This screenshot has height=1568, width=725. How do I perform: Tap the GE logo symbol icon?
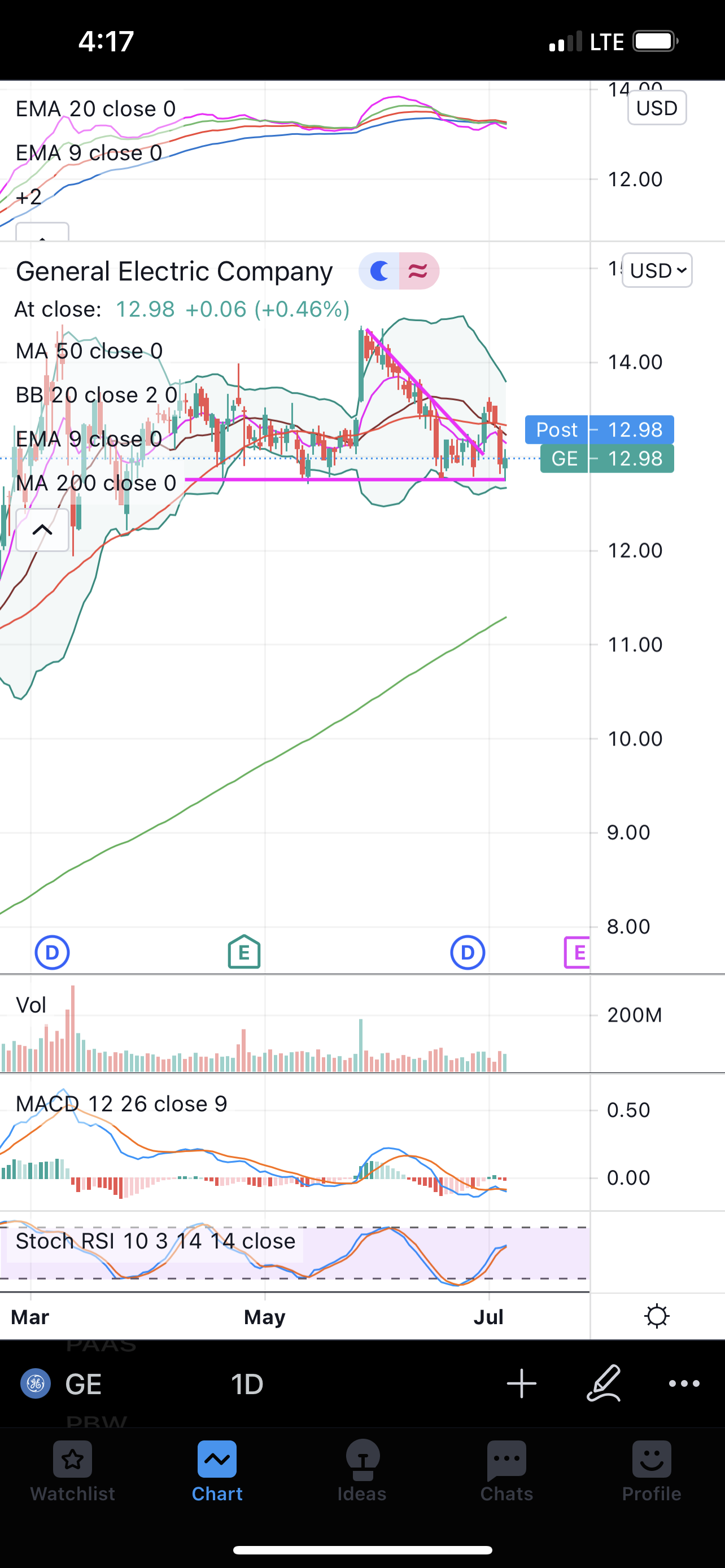36,1383
